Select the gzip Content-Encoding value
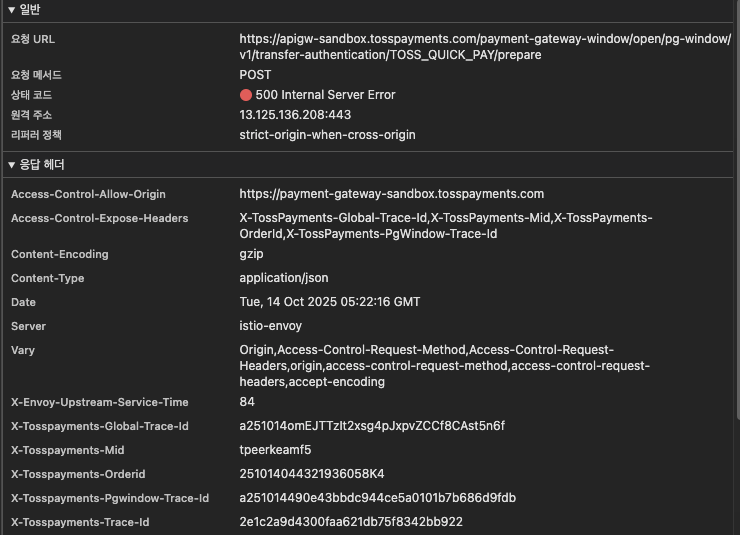The width and height of the screenshot is (740, 535). tap(251, 254)
